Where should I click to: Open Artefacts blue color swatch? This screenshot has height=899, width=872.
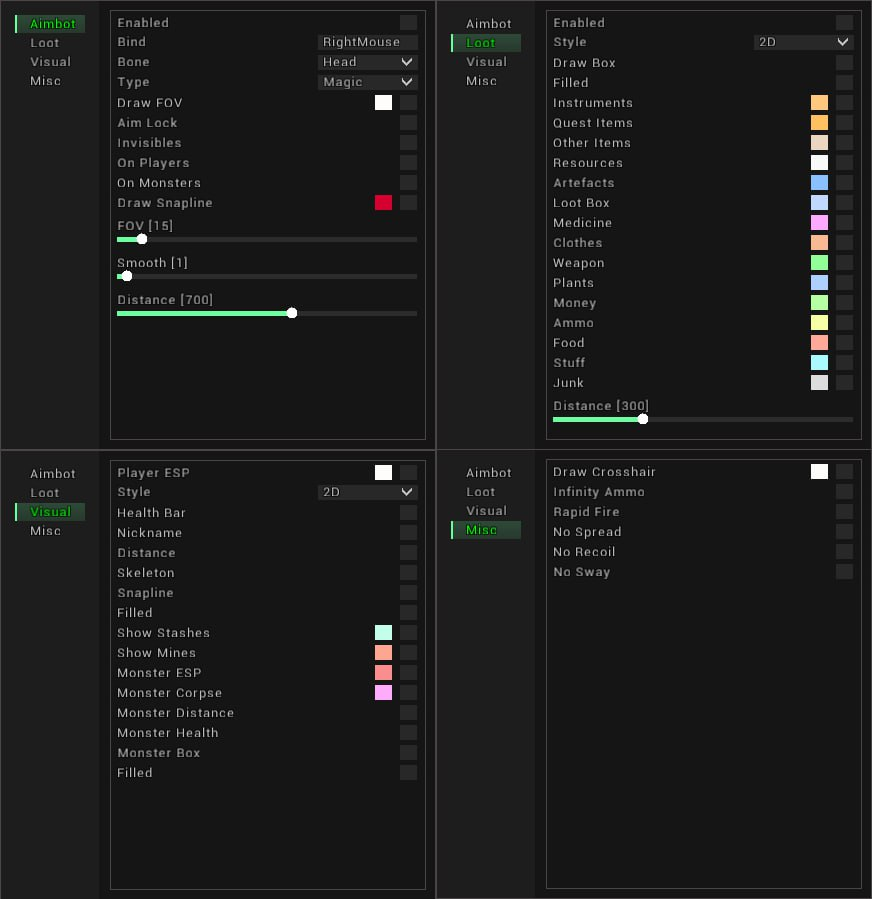tap(819, 182)
